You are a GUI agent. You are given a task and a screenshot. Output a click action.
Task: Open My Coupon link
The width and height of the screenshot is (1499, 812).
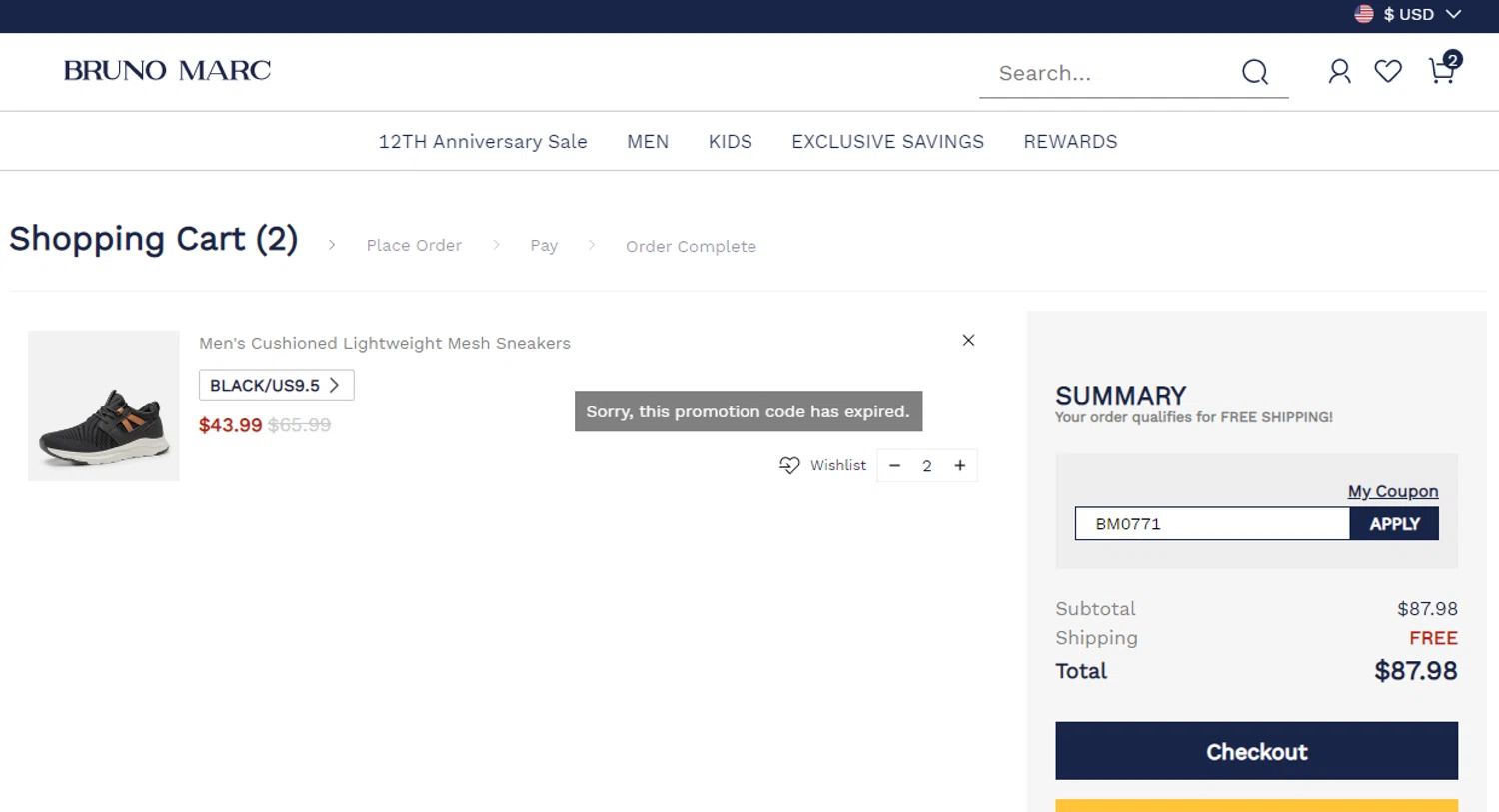click(1393, 491)
